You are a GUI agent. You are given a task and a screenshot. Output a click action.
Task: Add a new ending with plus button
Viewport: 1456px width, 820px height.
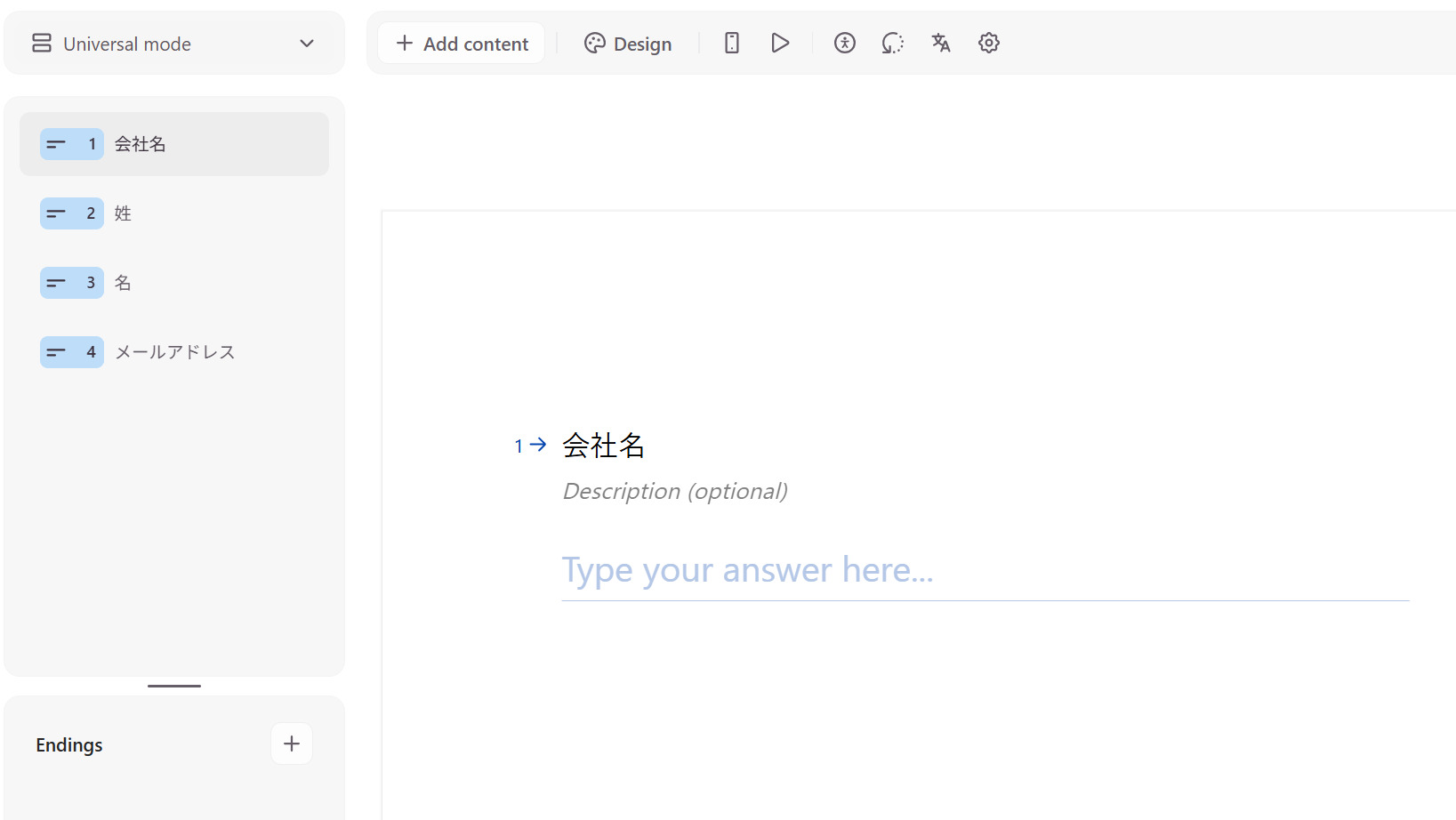(292, 744)
